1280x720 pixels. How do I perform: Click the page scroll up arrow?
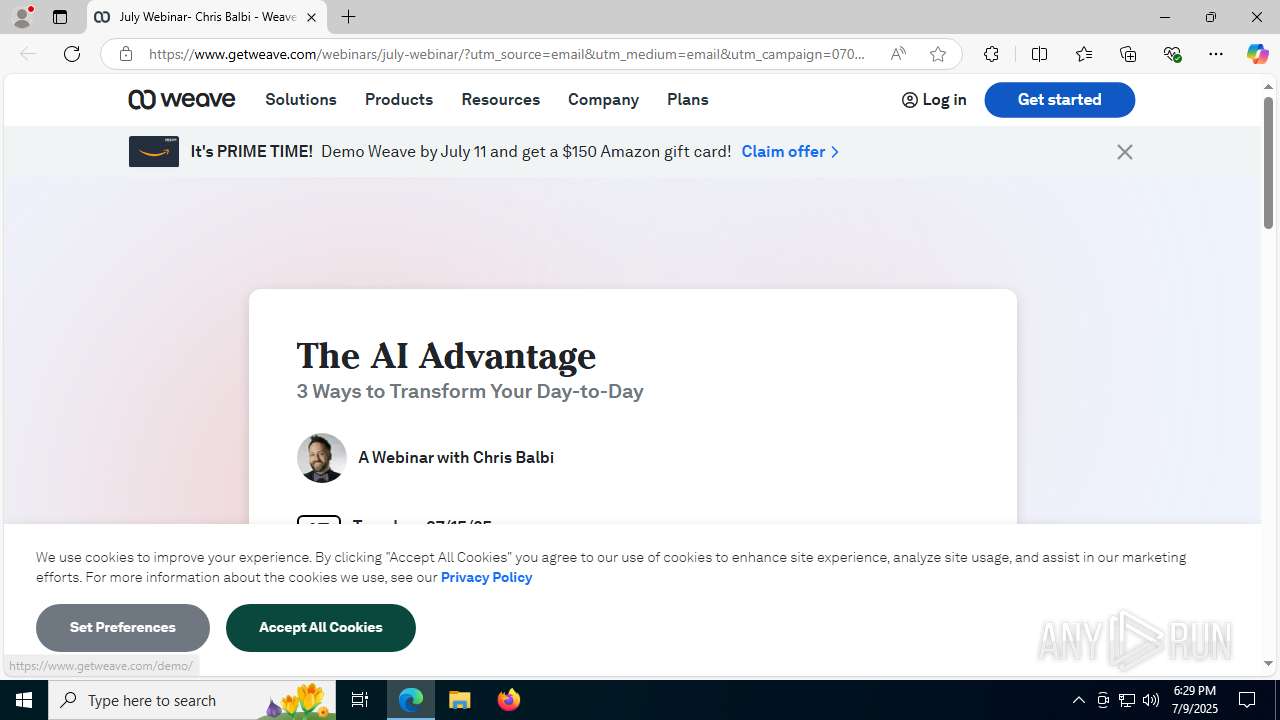pyautogui.click(x=1268, y=87)
